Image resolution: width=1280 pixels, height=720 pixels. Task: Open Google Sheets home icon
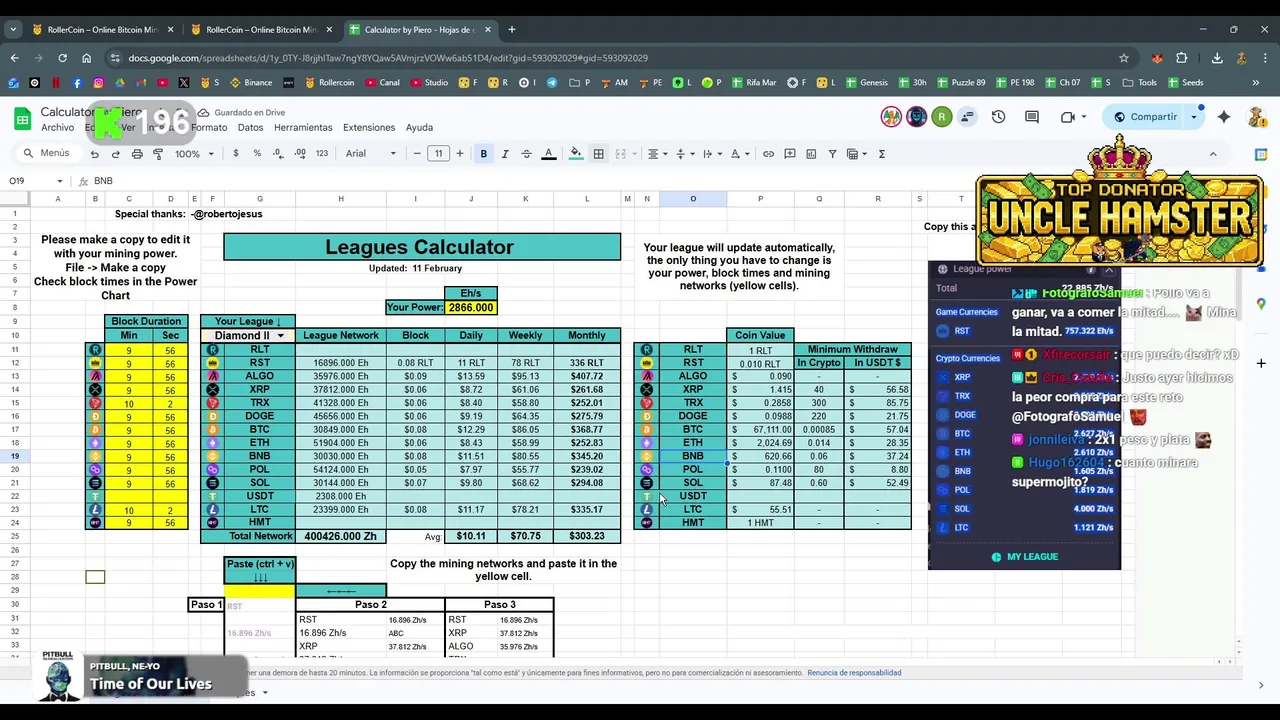pyautogui.click(x=22, y=119)
